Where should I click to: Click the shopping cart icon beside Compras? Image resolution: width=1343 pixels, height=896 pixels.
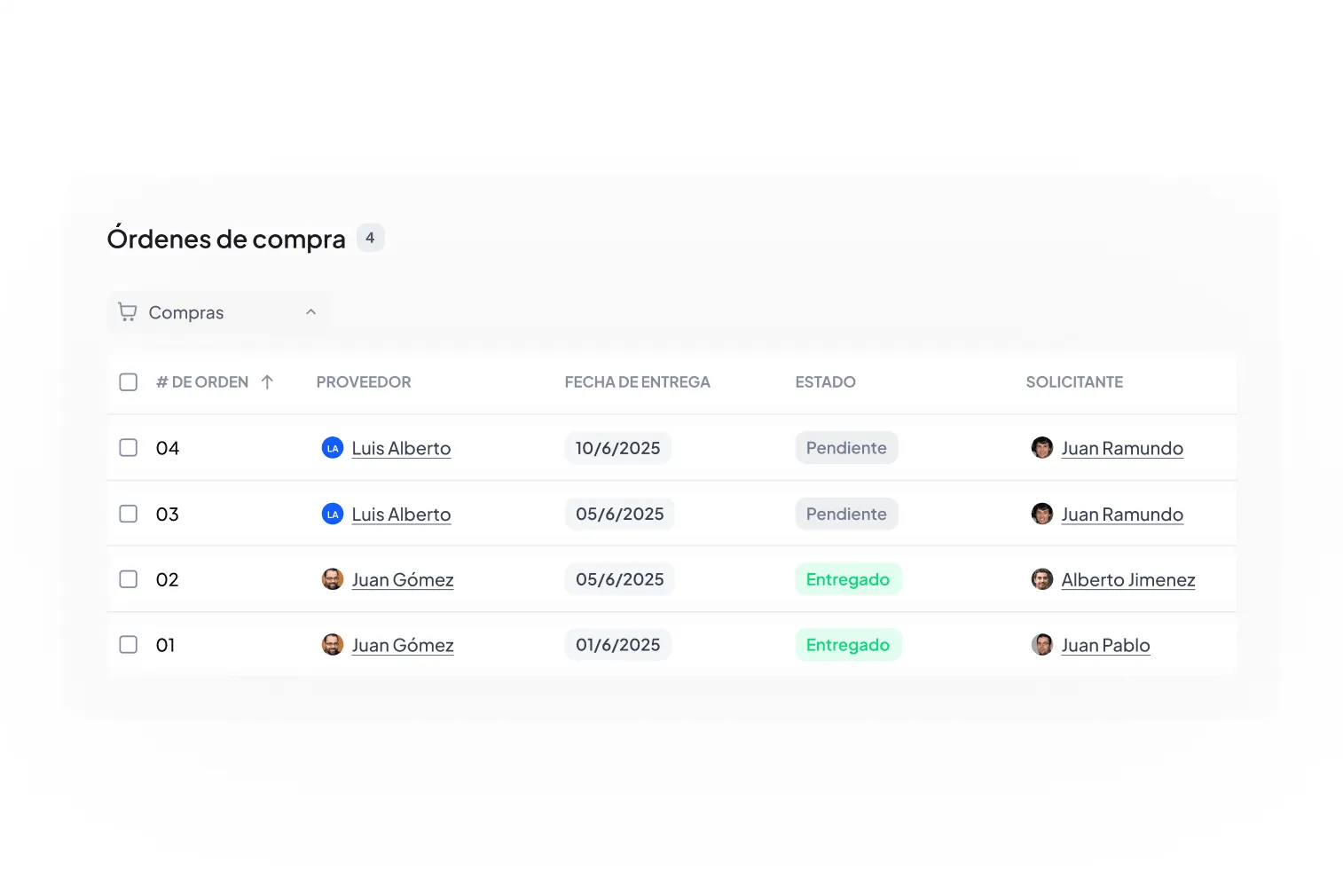(128, 312)
